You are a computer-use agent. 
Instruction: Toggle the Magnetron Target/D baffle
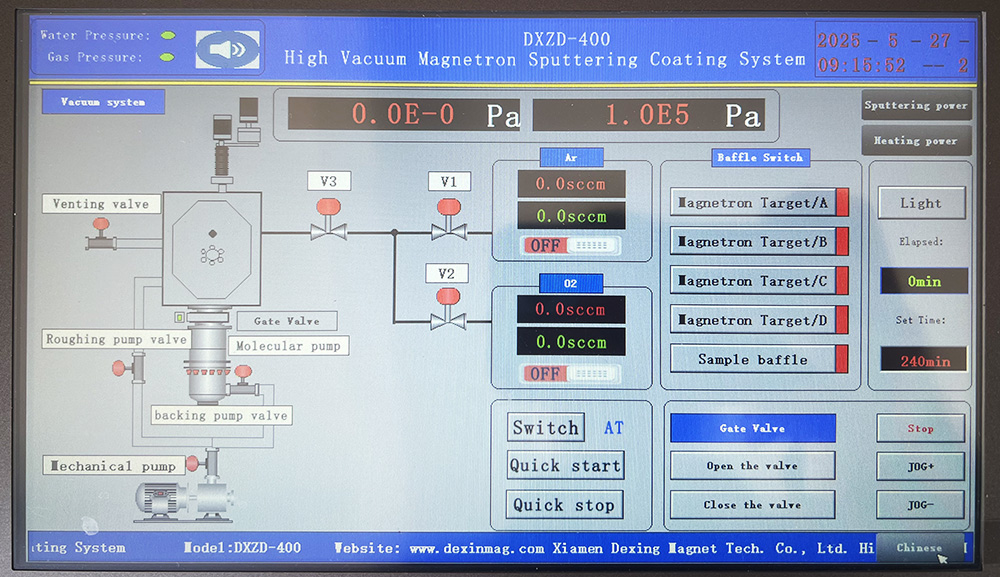pyautogui.click(x=759, y=320)
